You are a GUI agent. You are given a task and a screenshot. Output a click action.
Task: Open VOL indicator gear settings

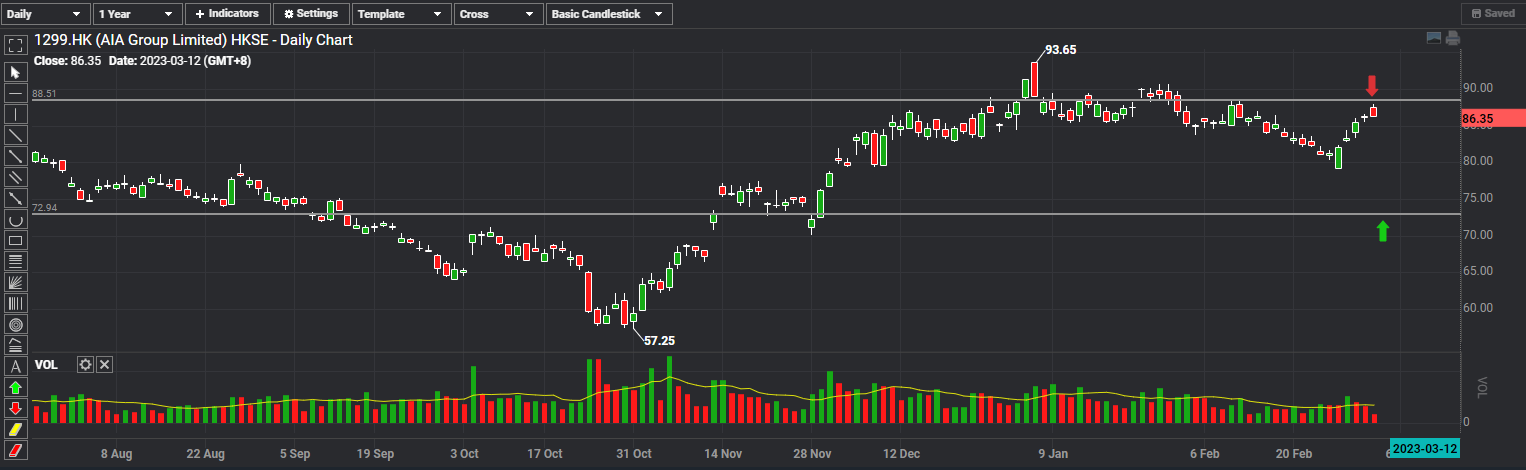[86, 365]
